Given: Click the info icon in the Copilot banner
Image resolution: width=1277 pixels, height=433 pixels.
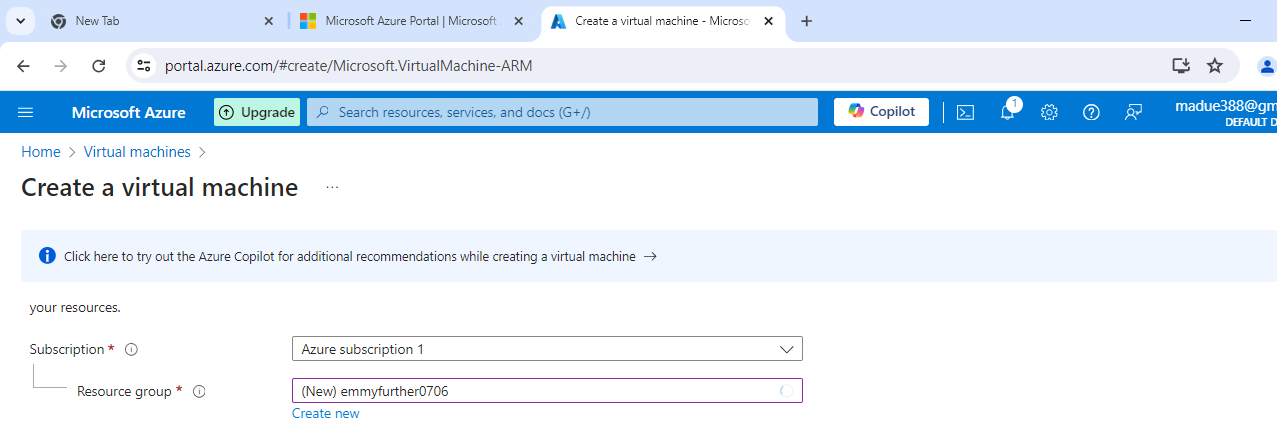Looking at the screenshot, I should [x=47, y=256].
